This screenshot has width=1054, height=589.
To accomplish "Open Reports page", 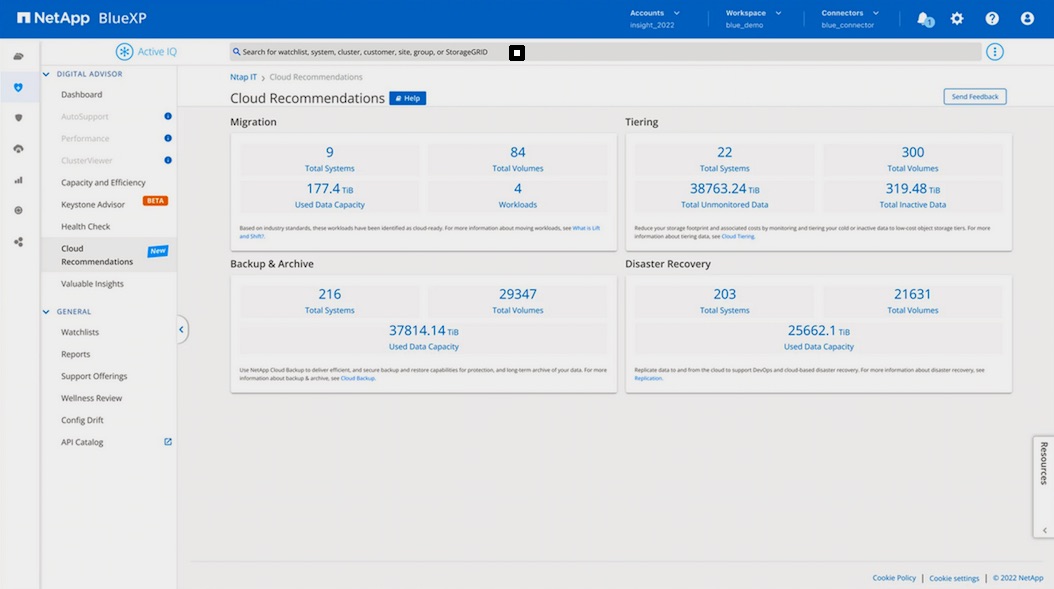I will [76, 354].
